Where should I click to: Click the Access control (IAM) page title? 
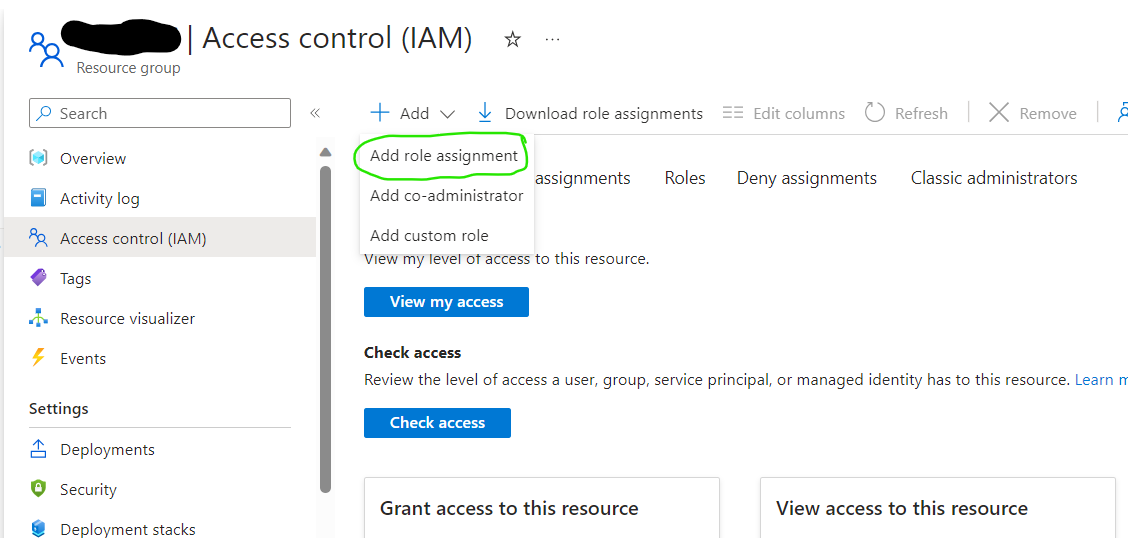337,39
